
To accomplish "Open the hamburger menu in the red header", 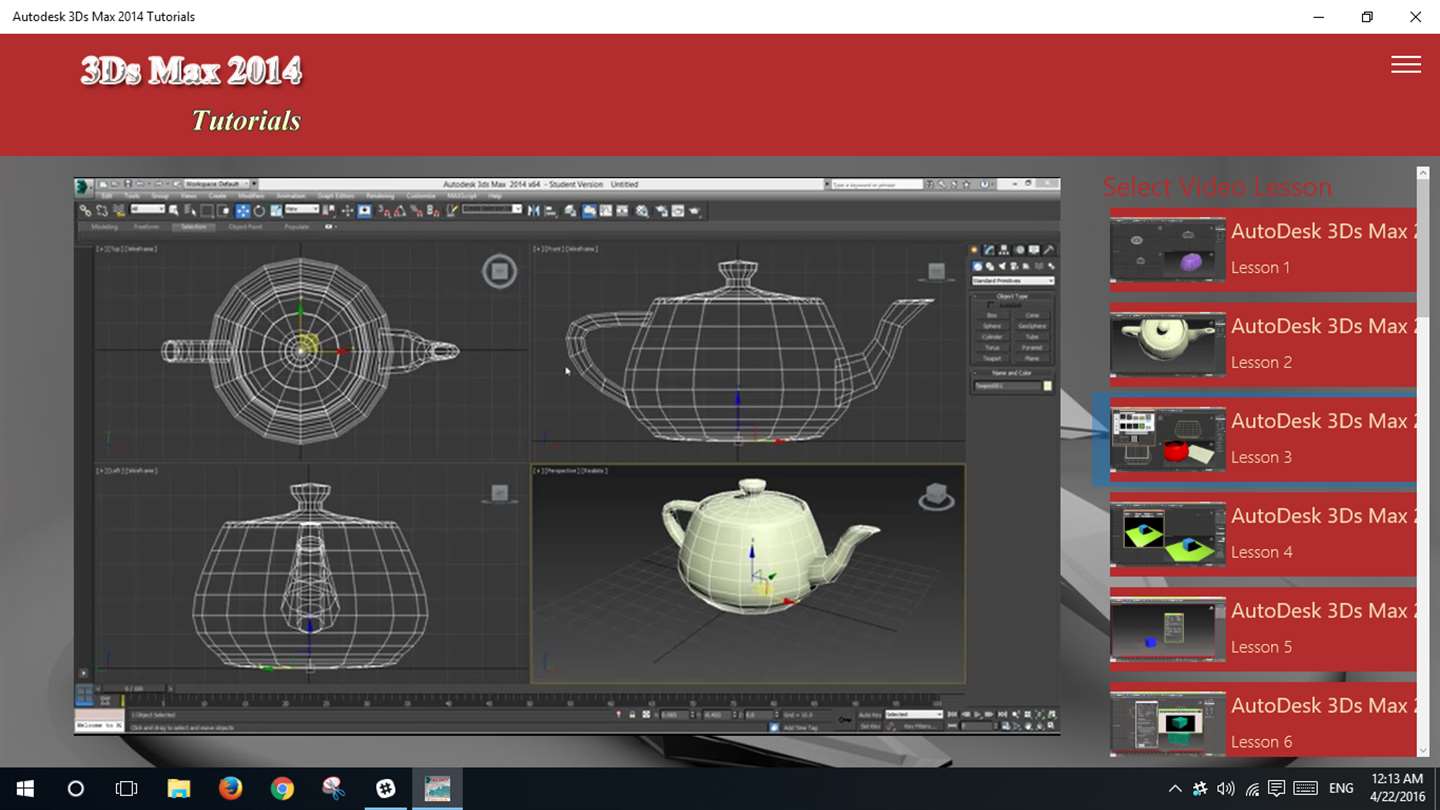I will coord(1405,64).
